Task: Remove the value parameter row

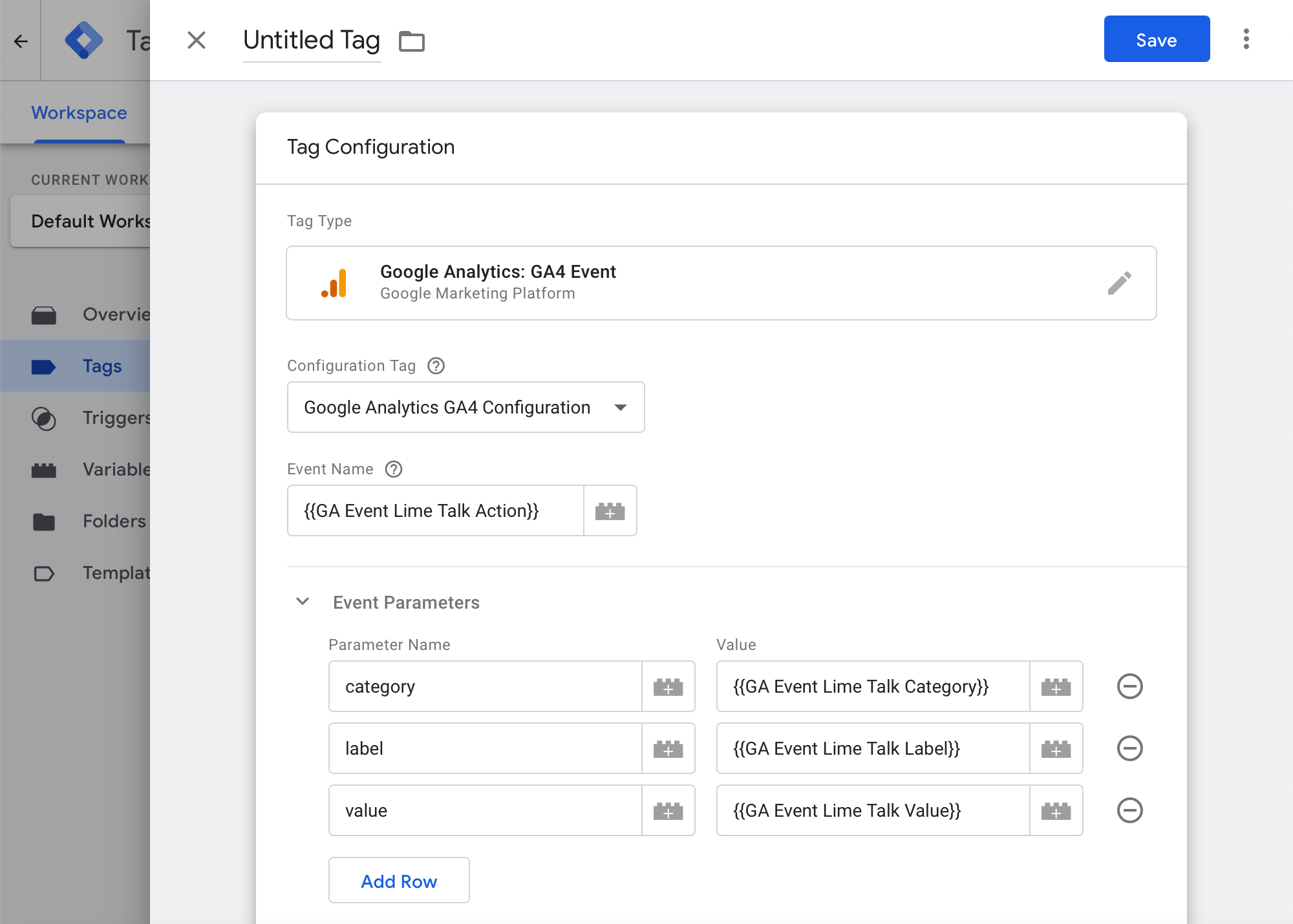Action: 1130,810
